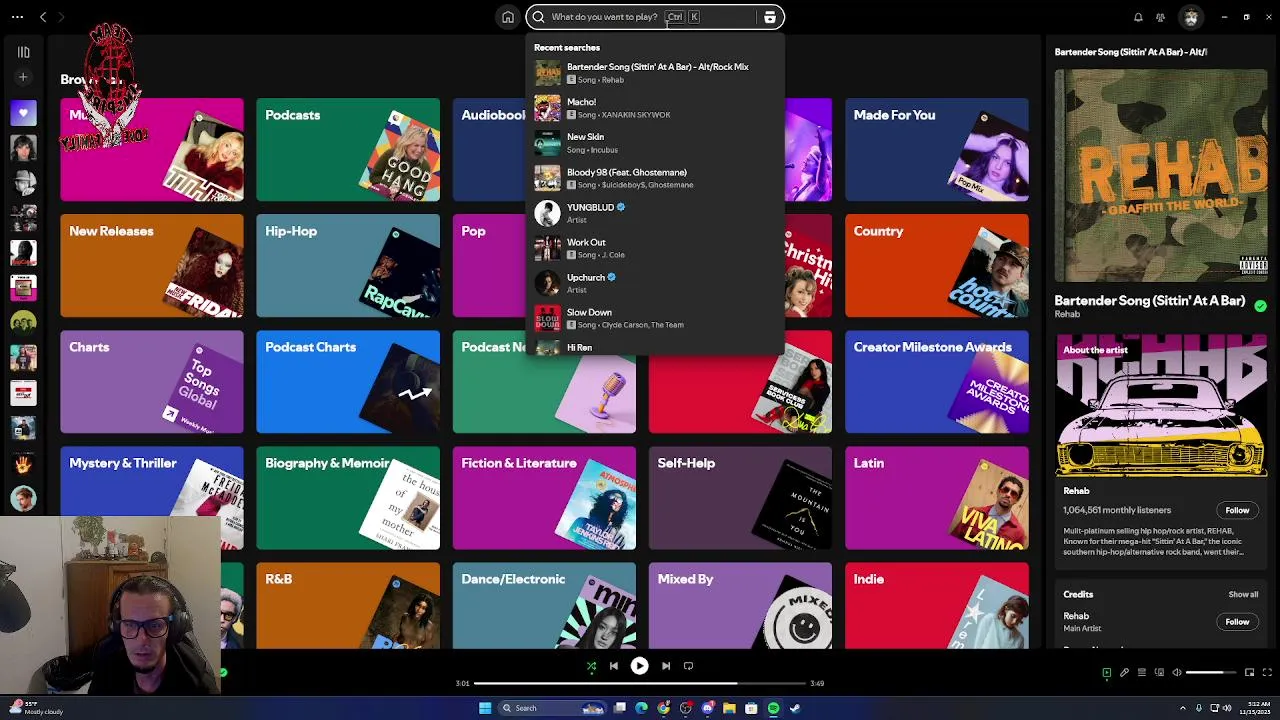Open the Charts card
This screenshot has width=1280, height=720.
pos(152,382)
